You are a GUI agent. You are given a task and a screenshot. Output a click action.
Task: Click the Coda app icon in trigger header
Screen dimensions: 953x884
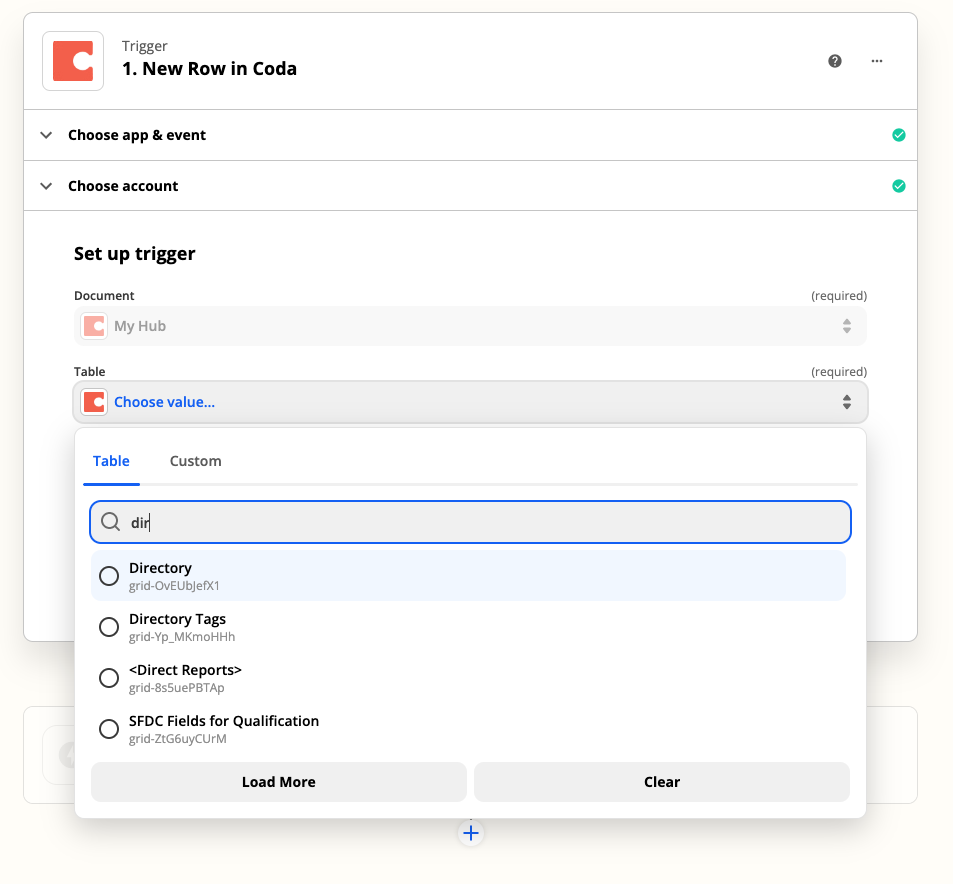click(73, 61)
